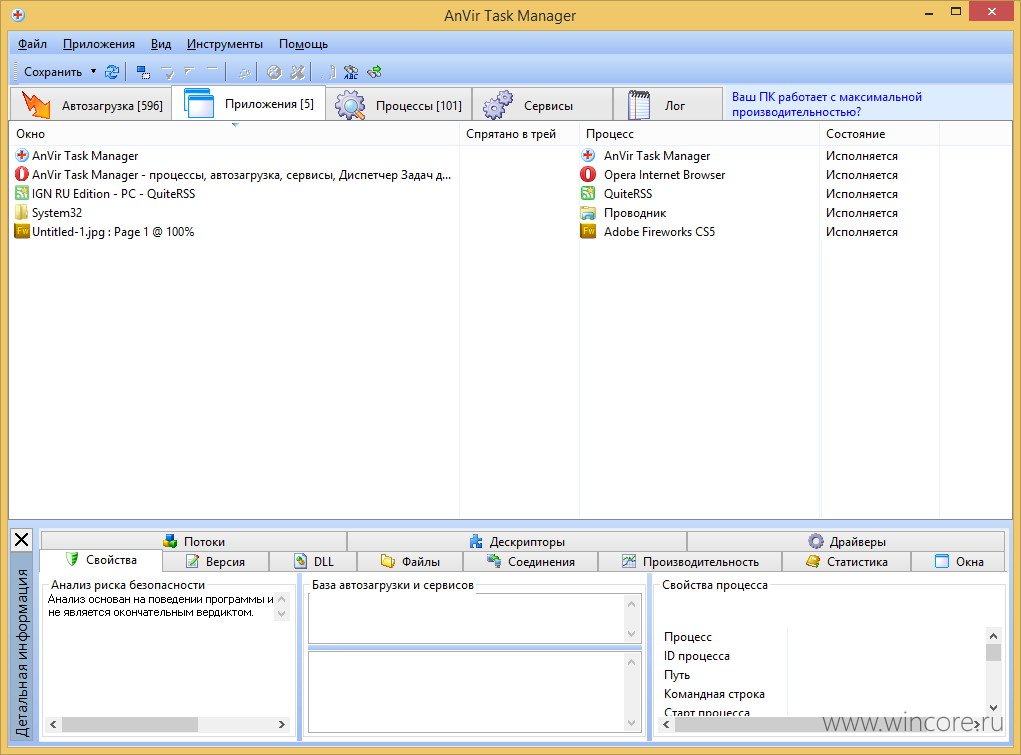Open the Сохранить dropdown arrow
The height and width of the screenshot is (755, 1021).
[x=93, y=71]
